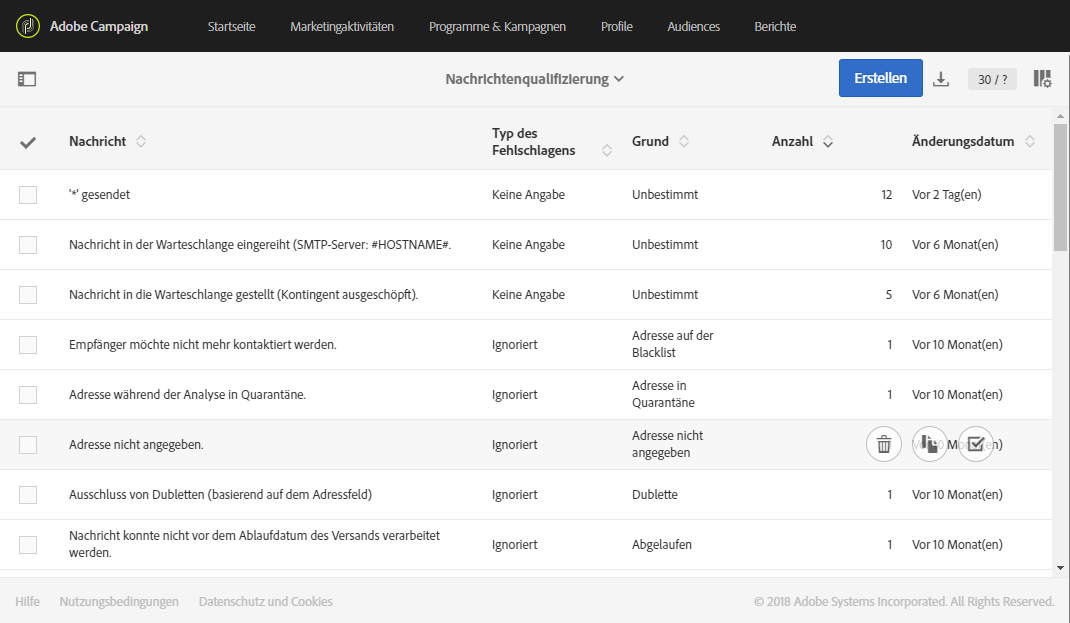1070x623 pixels.
Task: Sort by the Anzahl column arrow
Action: pos(828,142)
